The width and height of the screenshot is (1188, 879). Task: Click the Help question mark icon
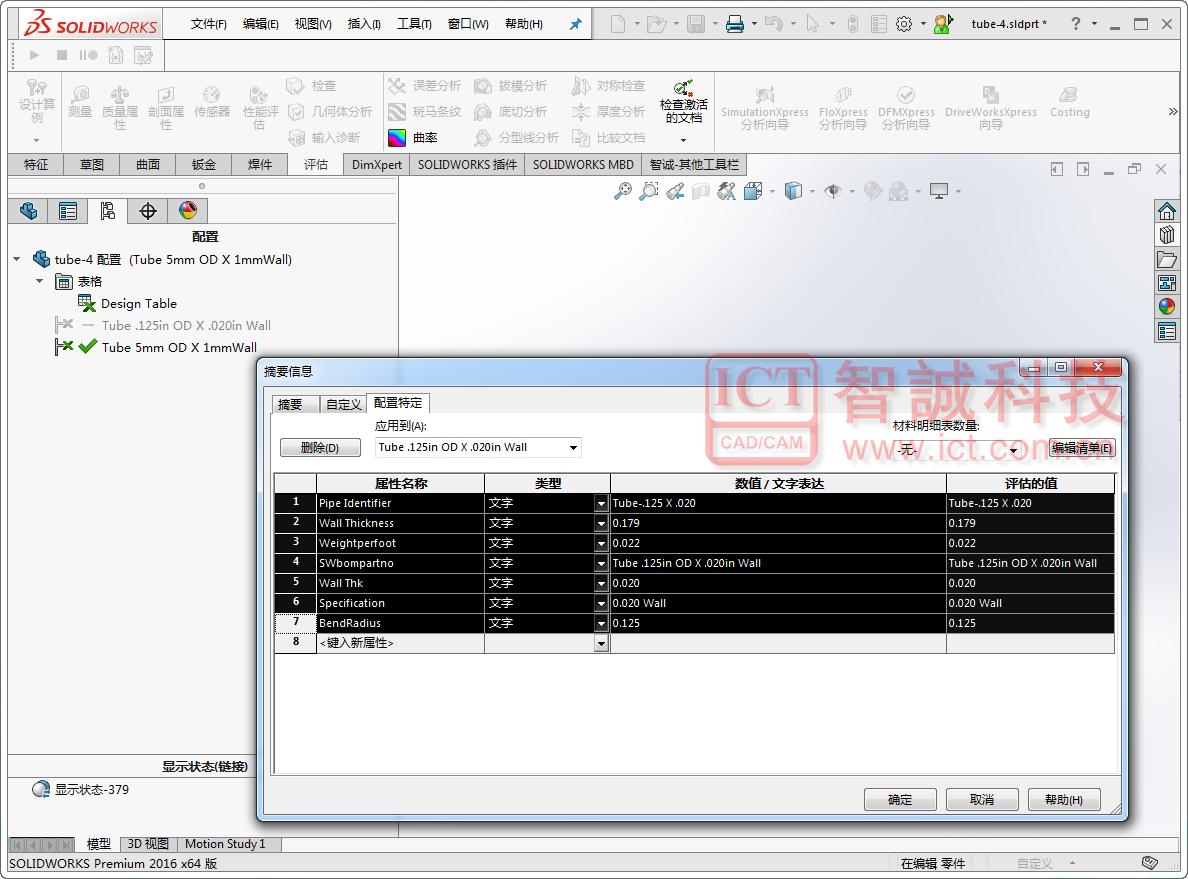click(x=1075, y=24)
